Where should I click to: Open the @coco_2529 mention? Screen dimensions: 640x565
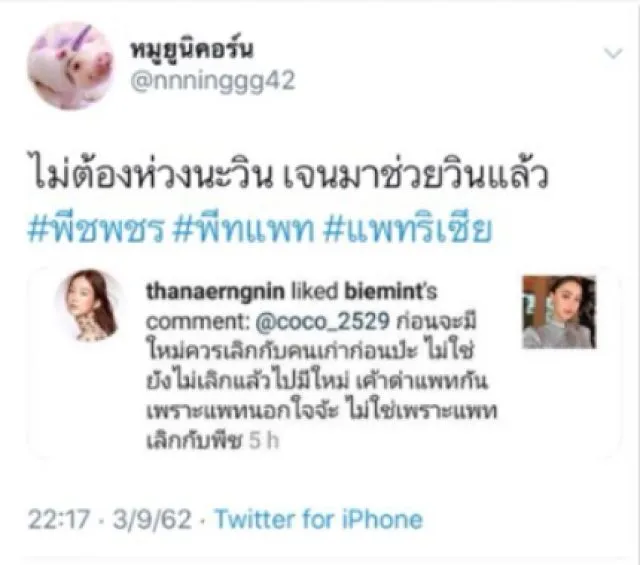click(322, 322)
